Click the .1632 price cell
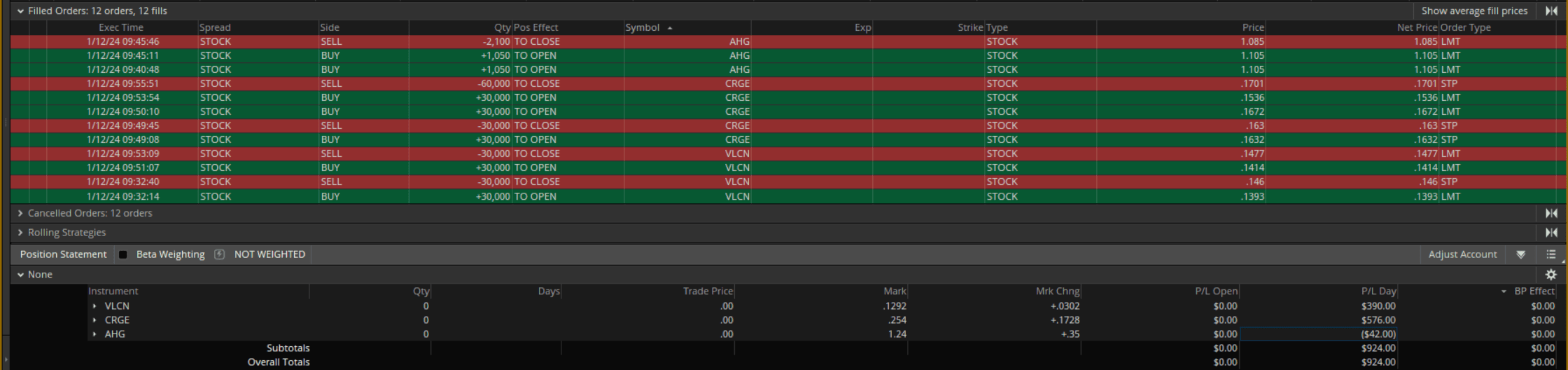 click(x=1252, y=140)
